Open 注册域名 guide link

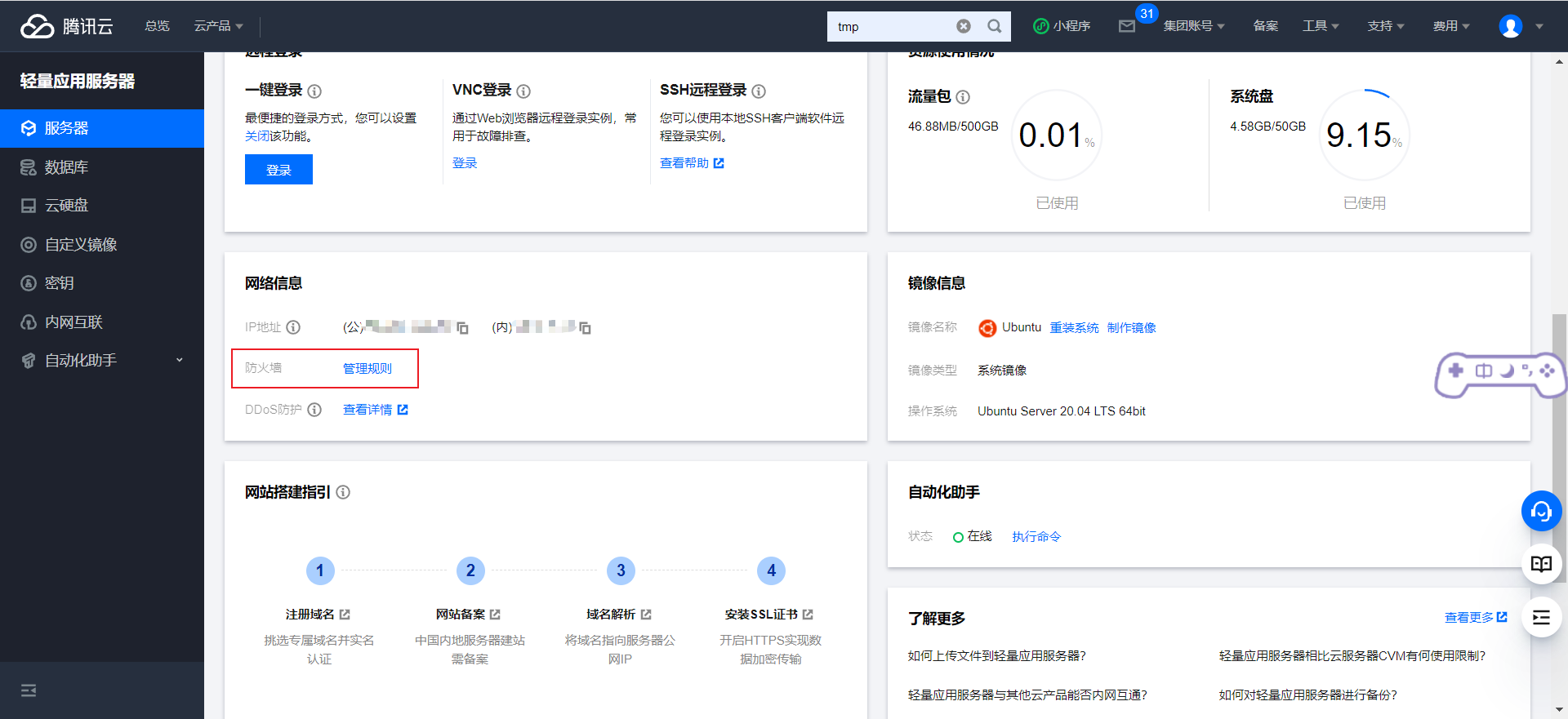[318, 615]
